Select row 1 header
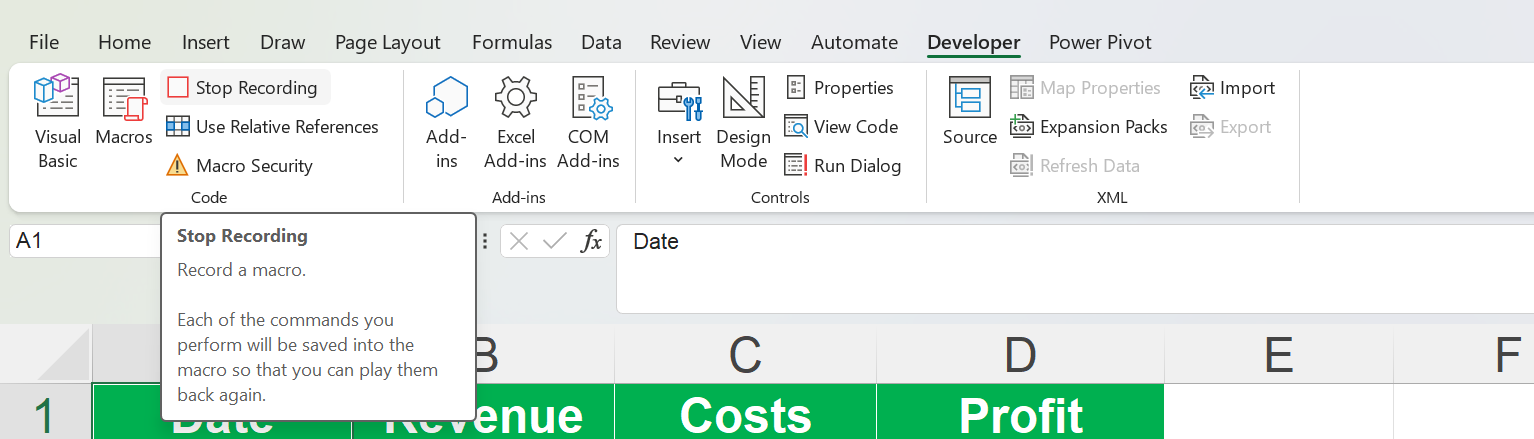This screenshot has height=439, width=1534. click(x=46, y=412)
